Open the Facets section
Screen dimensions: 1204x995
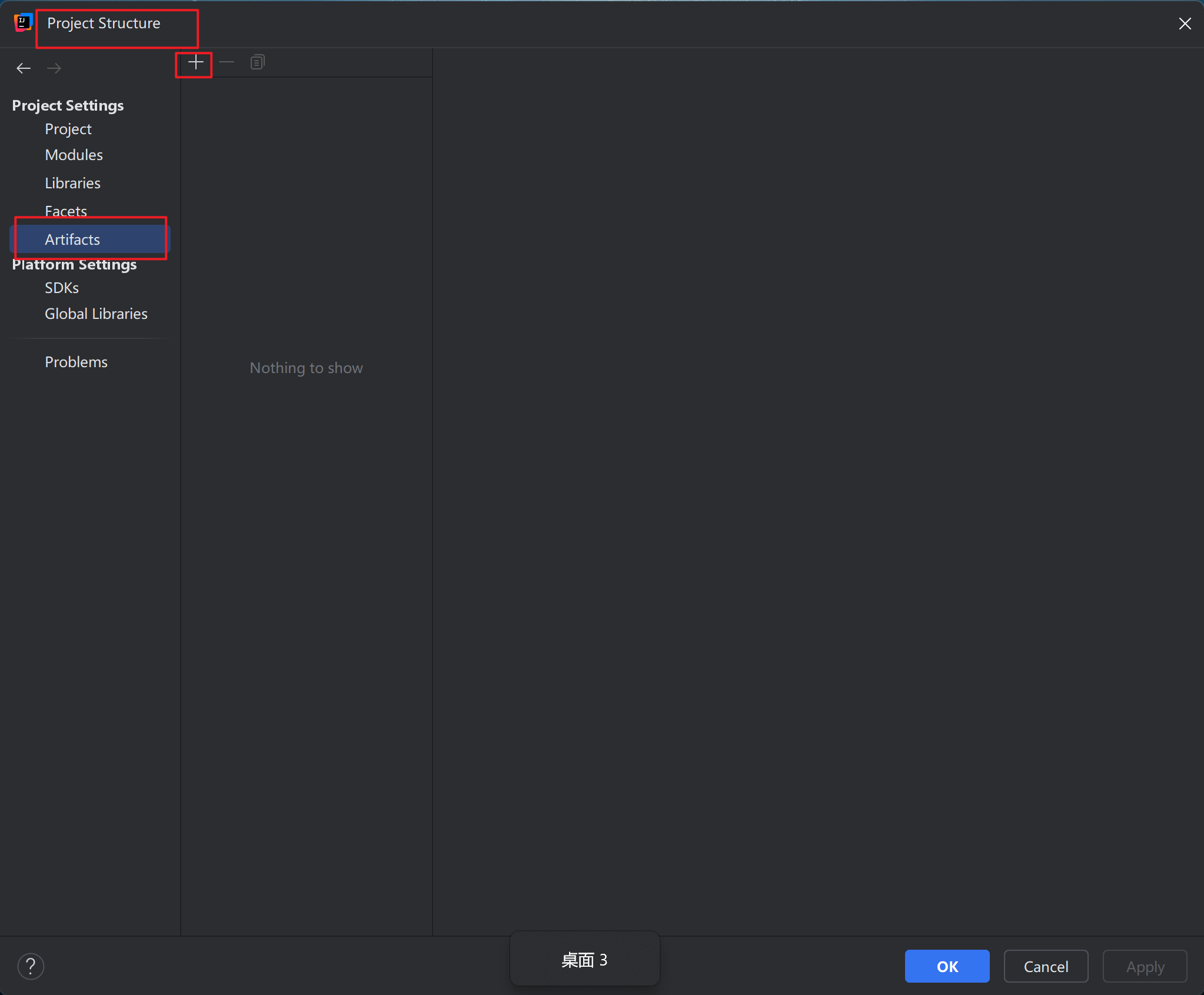coord(66,210)
